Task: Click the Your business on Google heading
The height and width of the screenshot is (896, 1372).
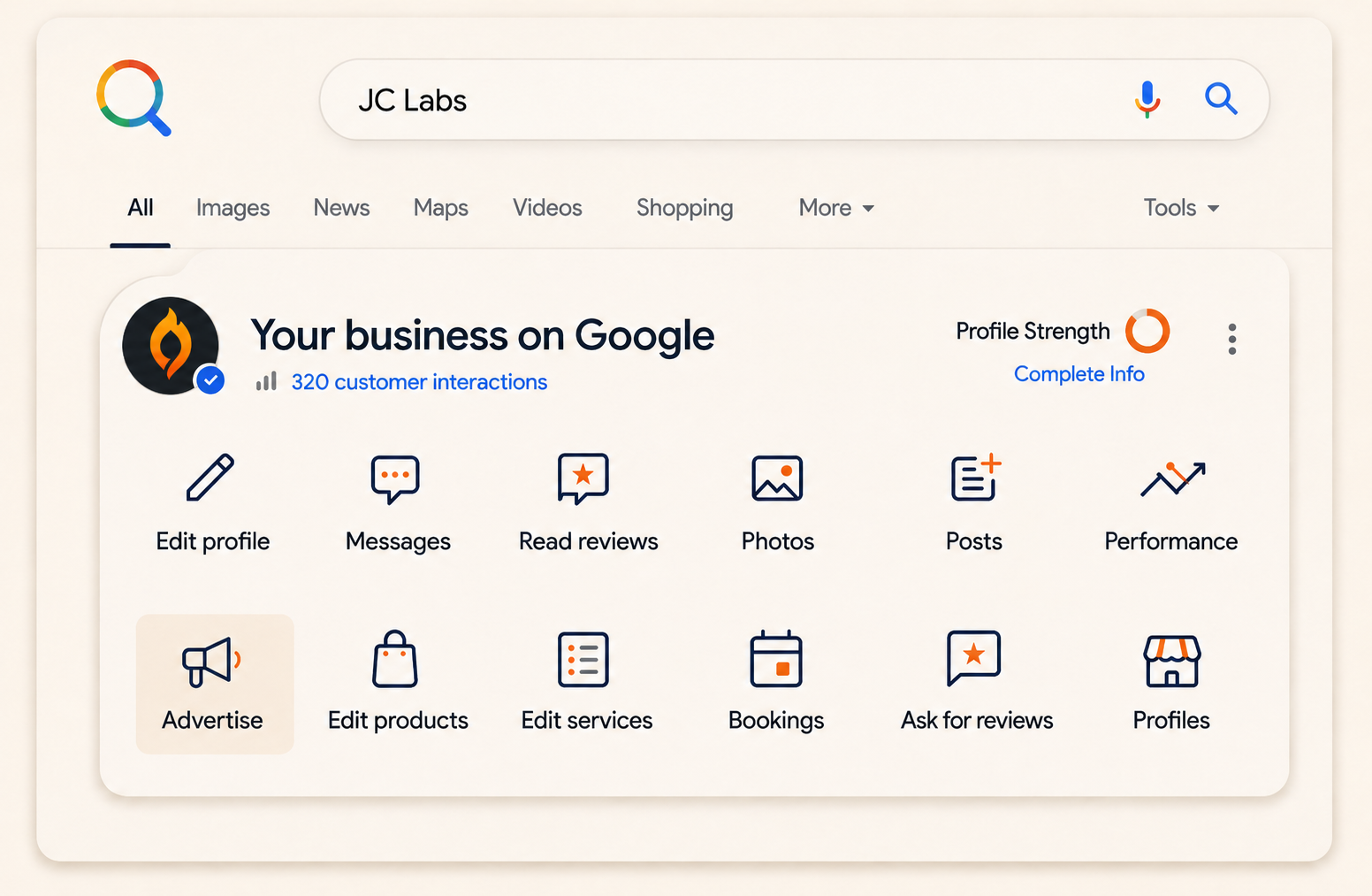Action: click(x=483, y=336)
